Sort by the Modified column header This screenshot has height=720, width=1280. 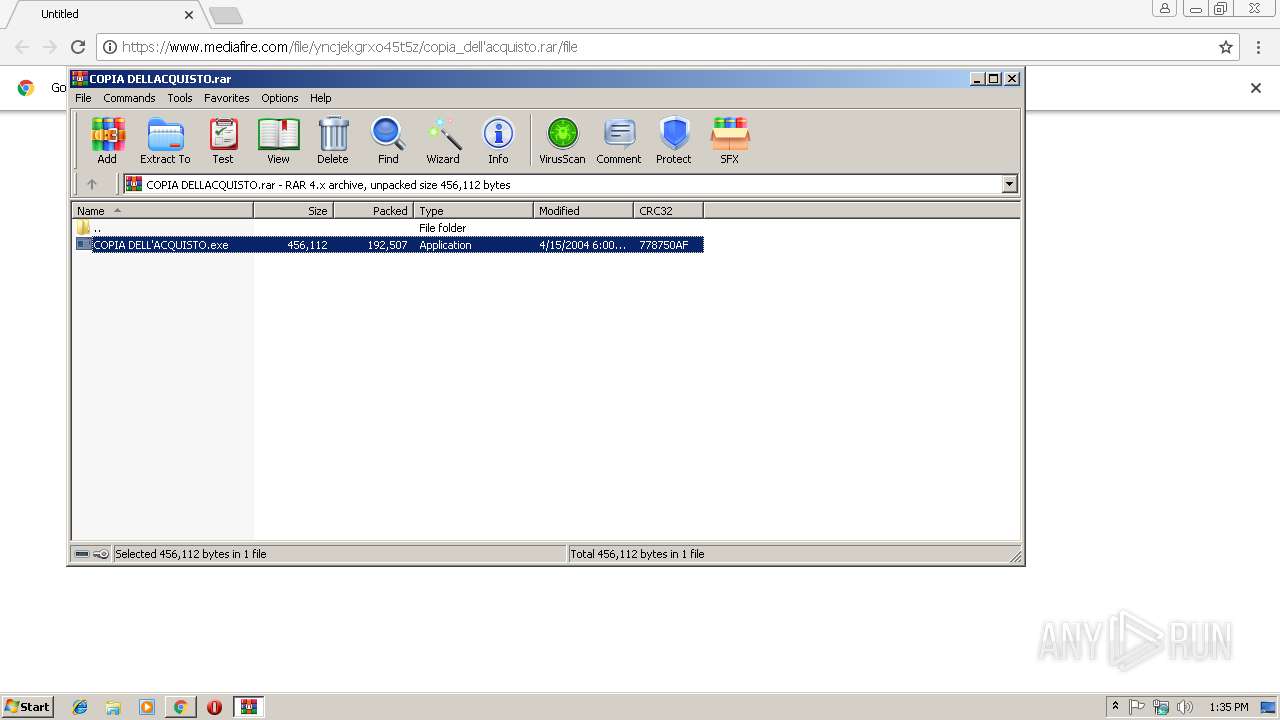pyautogui.click(x=583, y=210)
